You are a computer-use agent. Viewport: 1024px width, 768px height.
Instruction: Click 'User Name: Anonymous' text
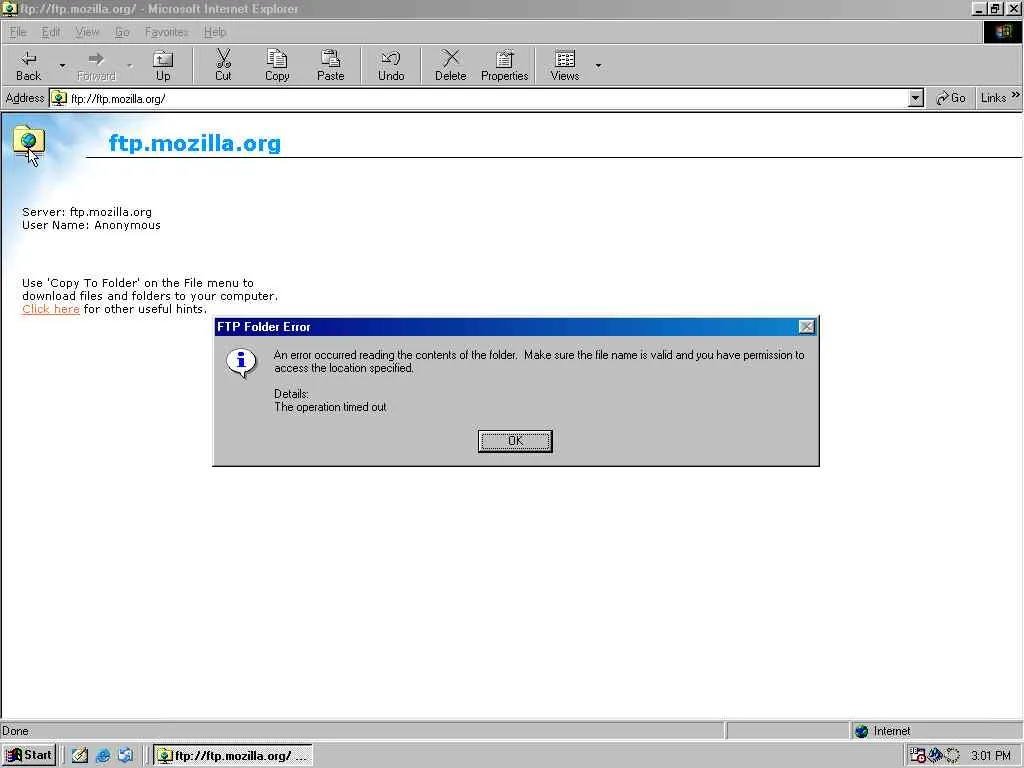tap(91, 225)
